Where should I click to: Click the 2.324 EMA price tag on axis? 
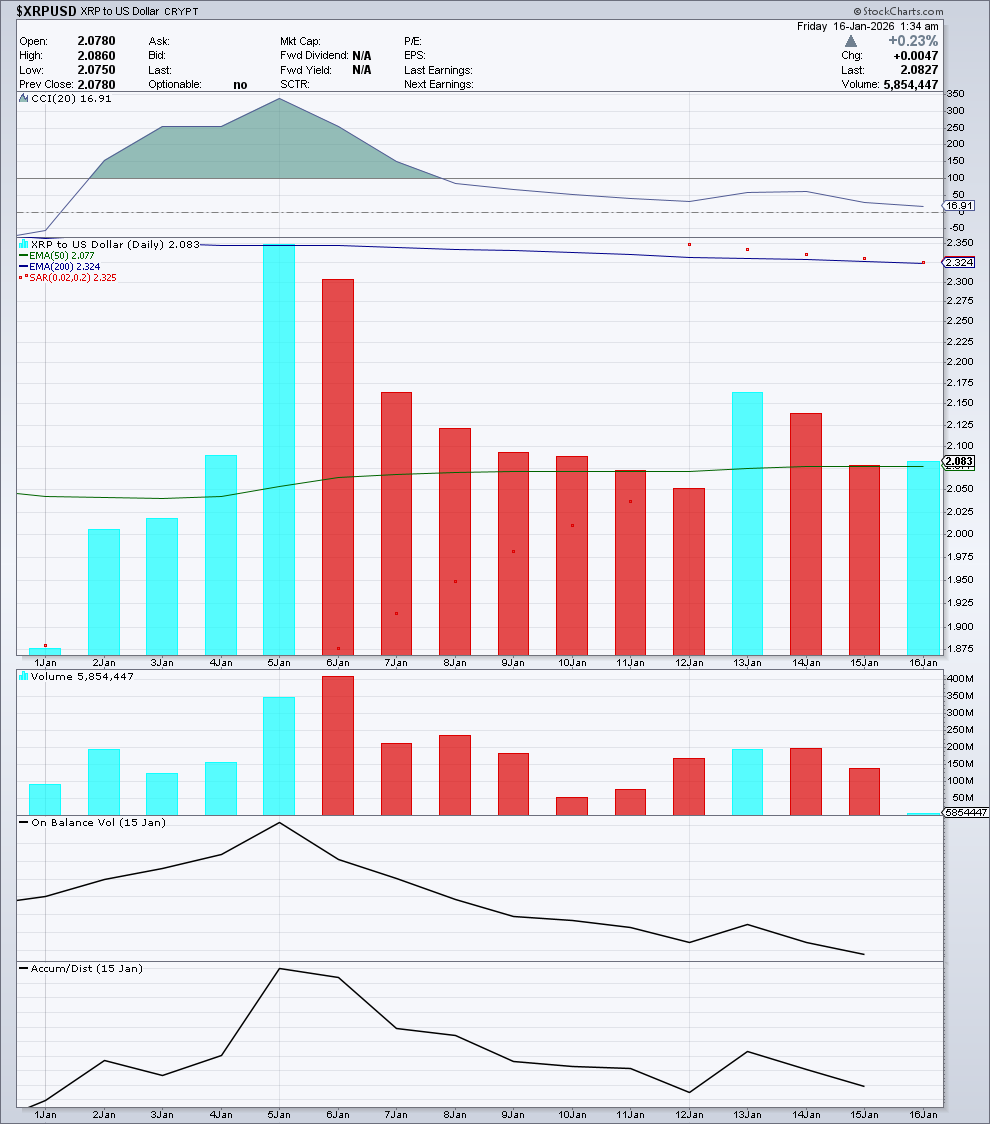point(959,262)
